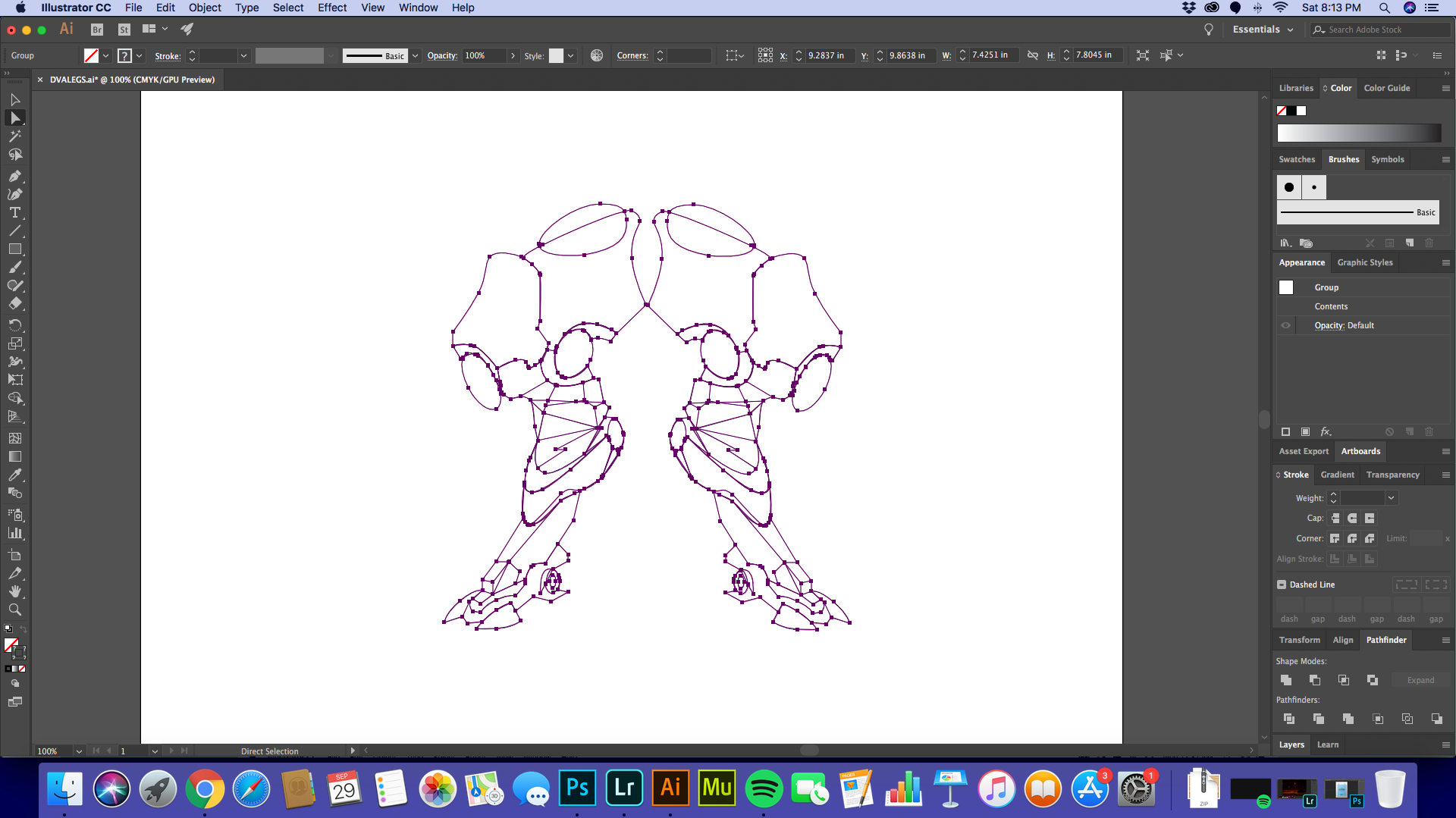Choose Bevel Join corner option

click(x=1370, y=538)
